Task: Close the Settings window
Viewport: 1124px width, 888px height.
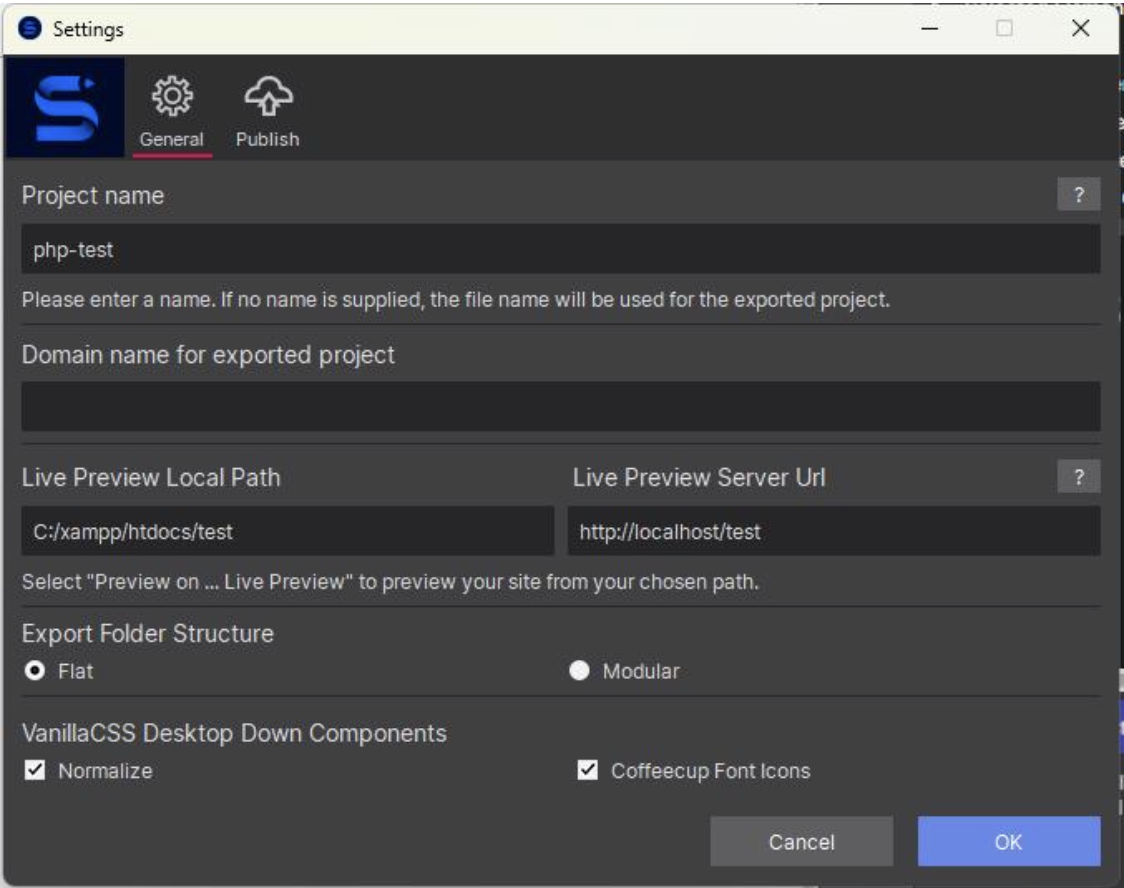Action: (x=1080, y=29)
